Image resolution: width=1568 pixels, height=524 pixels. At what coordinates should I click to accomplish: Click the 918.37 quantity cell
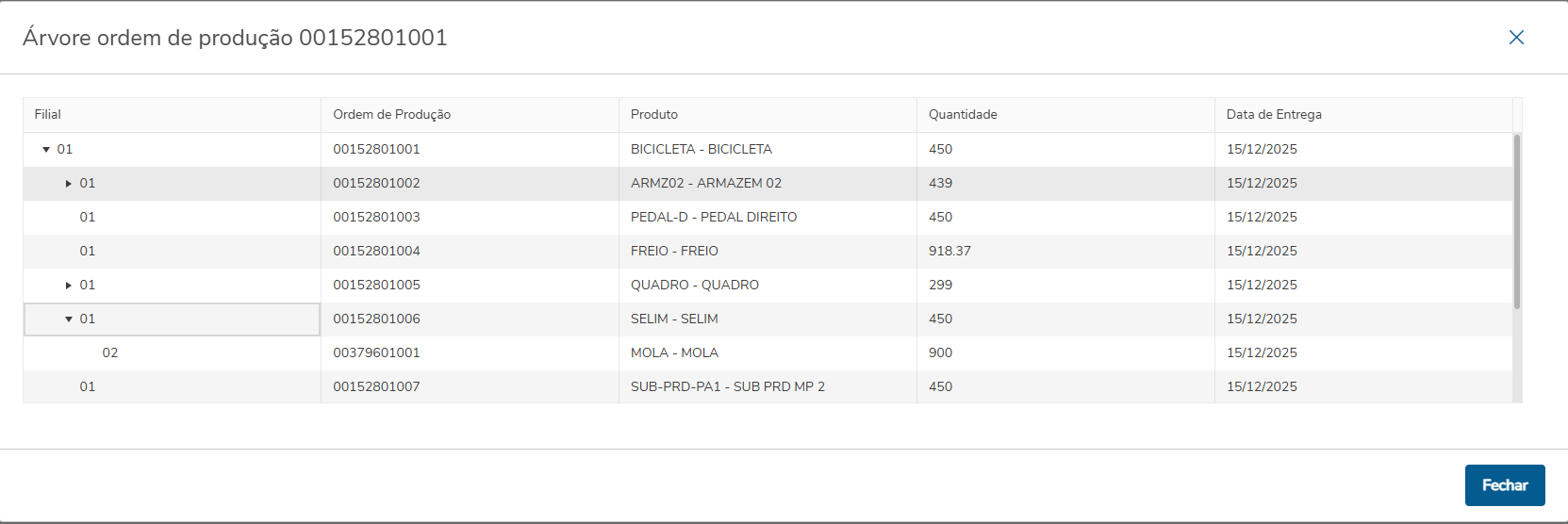coord(949,251)
